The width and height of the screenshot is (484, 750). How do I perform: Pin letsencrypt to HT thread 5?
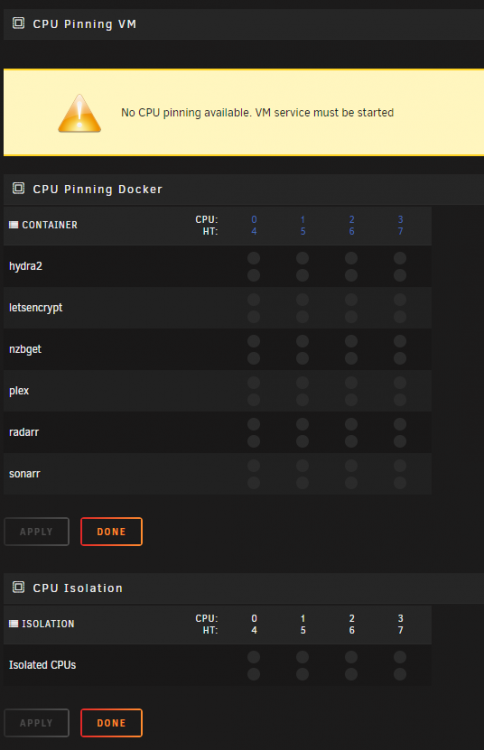(303, 317)
